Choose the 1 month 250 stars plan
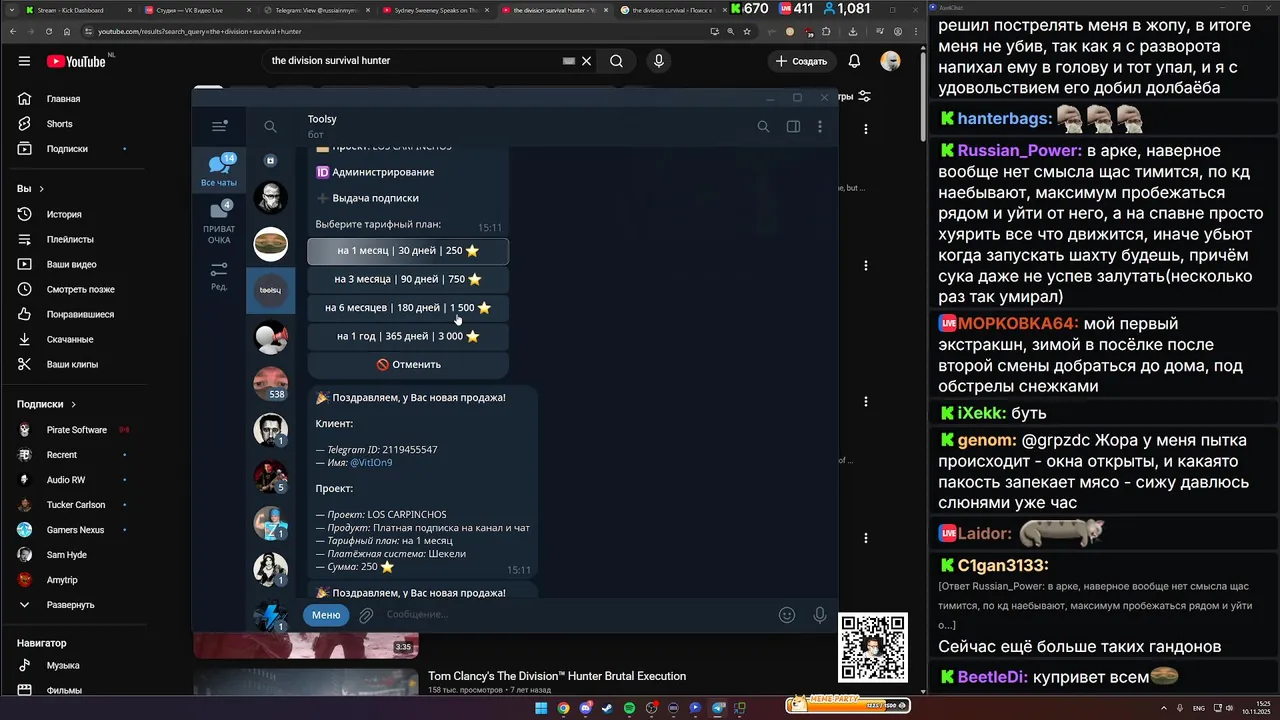 point(408,251)
